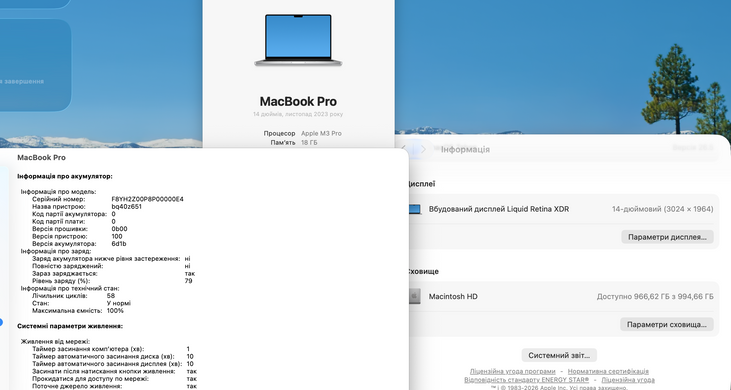Click the Версія пристрою 100 row

pyautogui.click(x=77, y=236)
